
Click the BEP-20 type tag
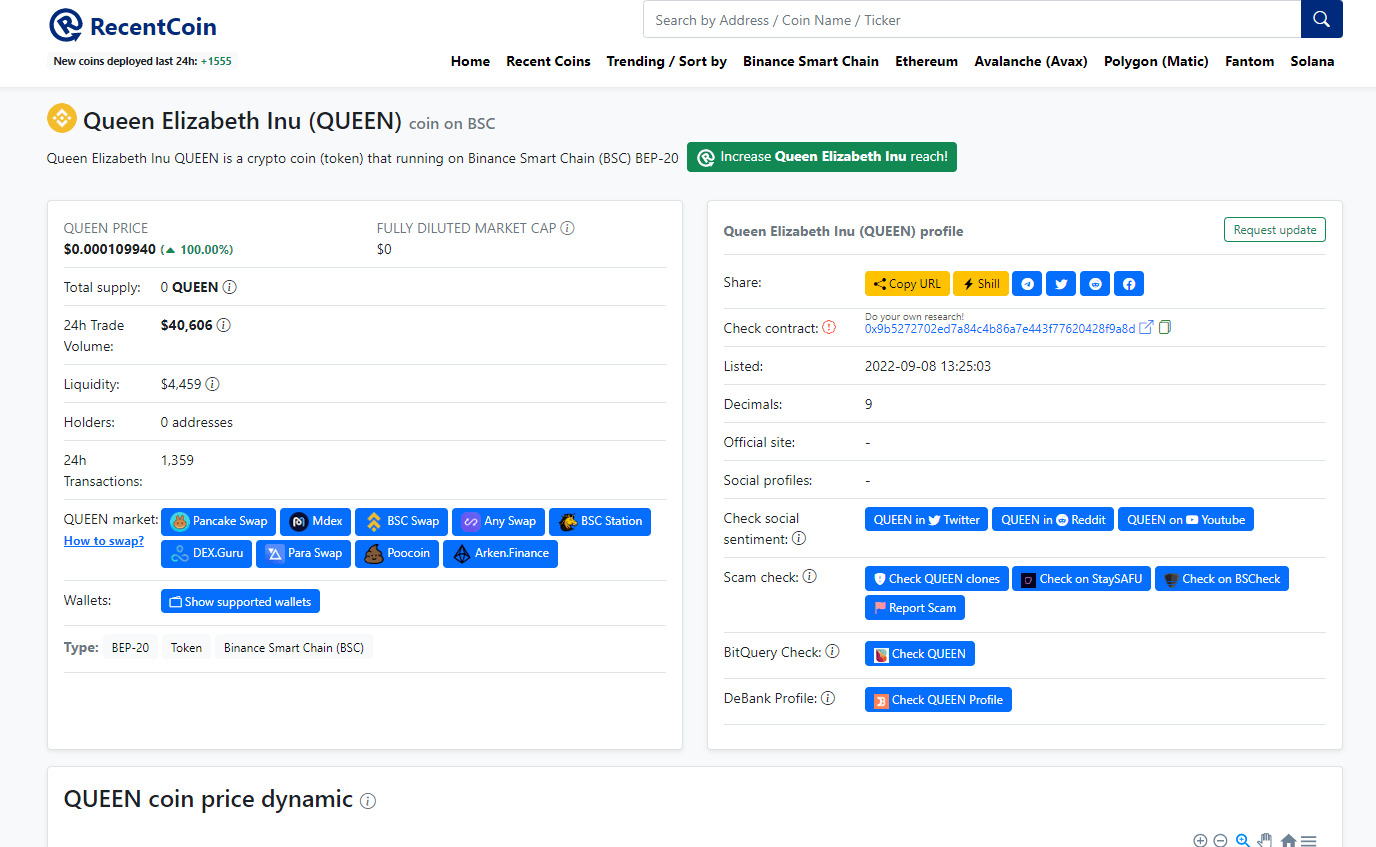(x=130, y=648)
